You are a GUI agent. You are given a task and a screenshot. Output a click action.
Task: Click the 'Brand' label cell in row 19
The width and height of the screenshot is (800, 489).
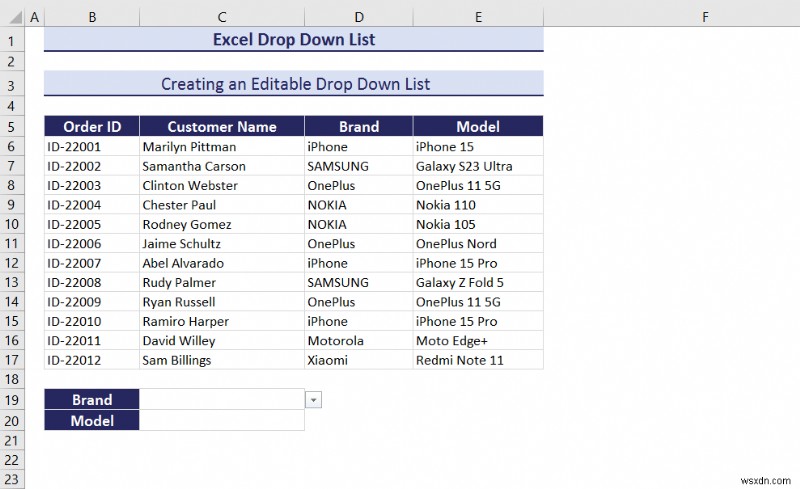(92, 399)
